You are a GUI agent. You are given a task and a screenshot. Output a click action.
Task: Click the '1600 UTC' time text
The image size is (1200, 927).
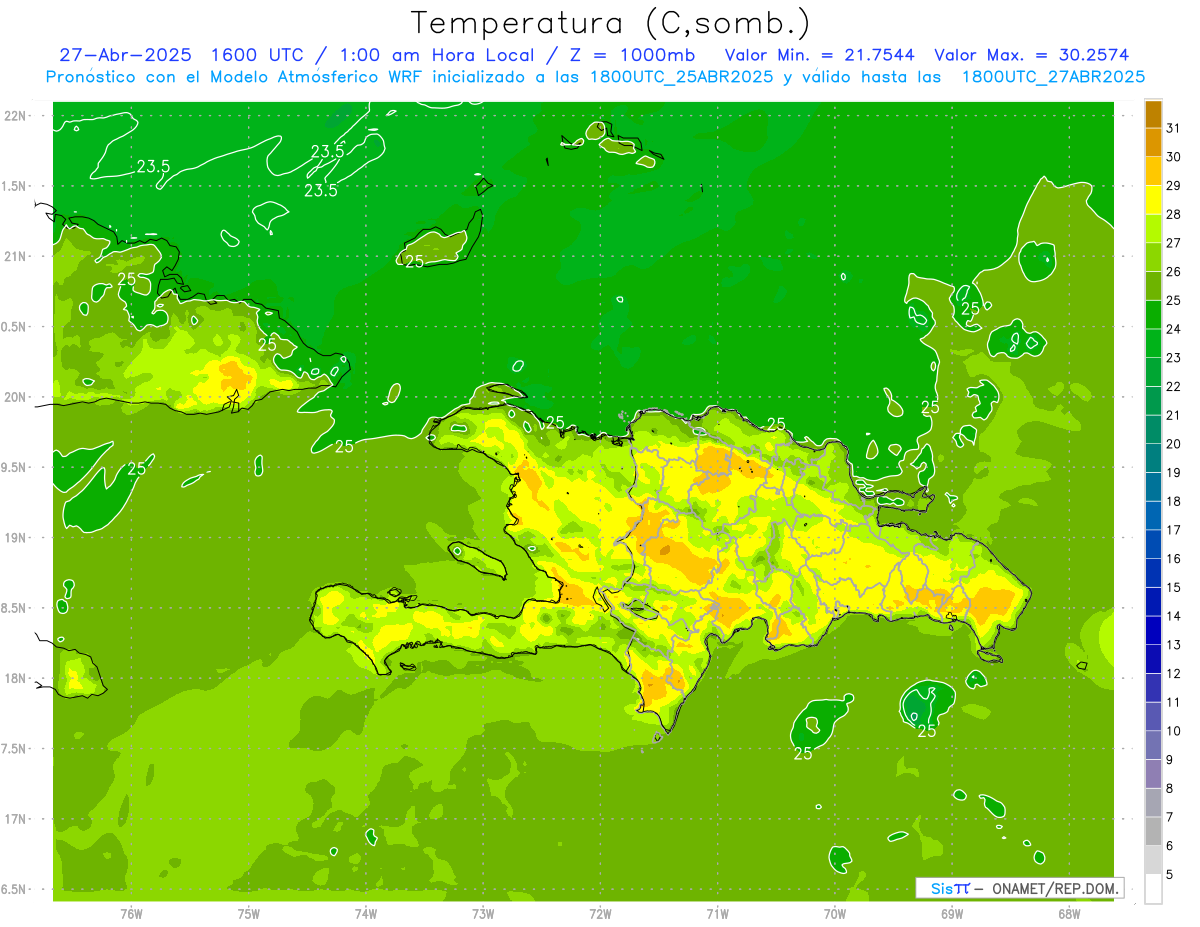(x=257, y=55)
